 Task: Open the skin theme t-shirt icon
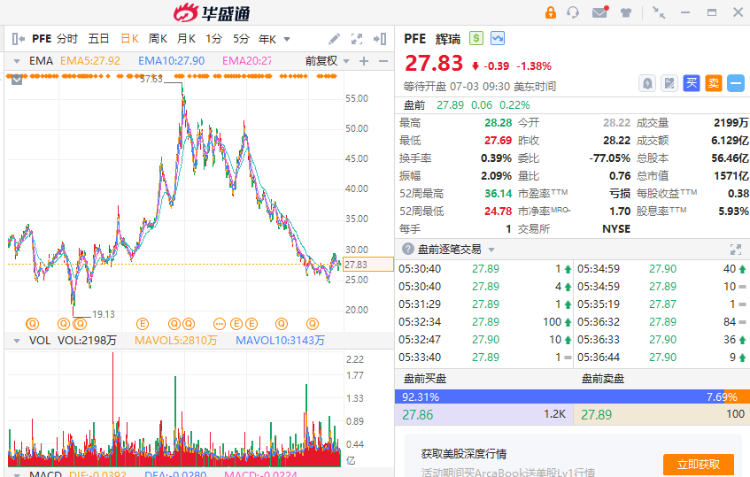point(626,13)
